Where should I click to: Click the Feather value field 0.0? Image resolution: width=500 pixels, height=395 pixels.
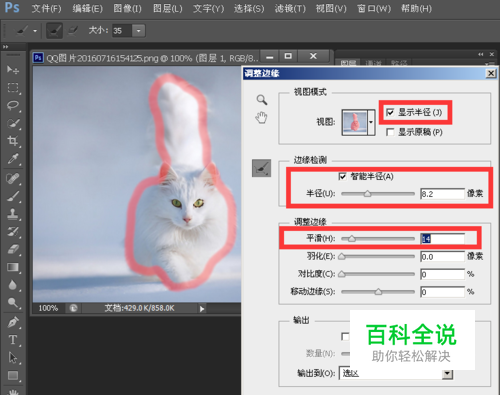[x=442, y=256]
